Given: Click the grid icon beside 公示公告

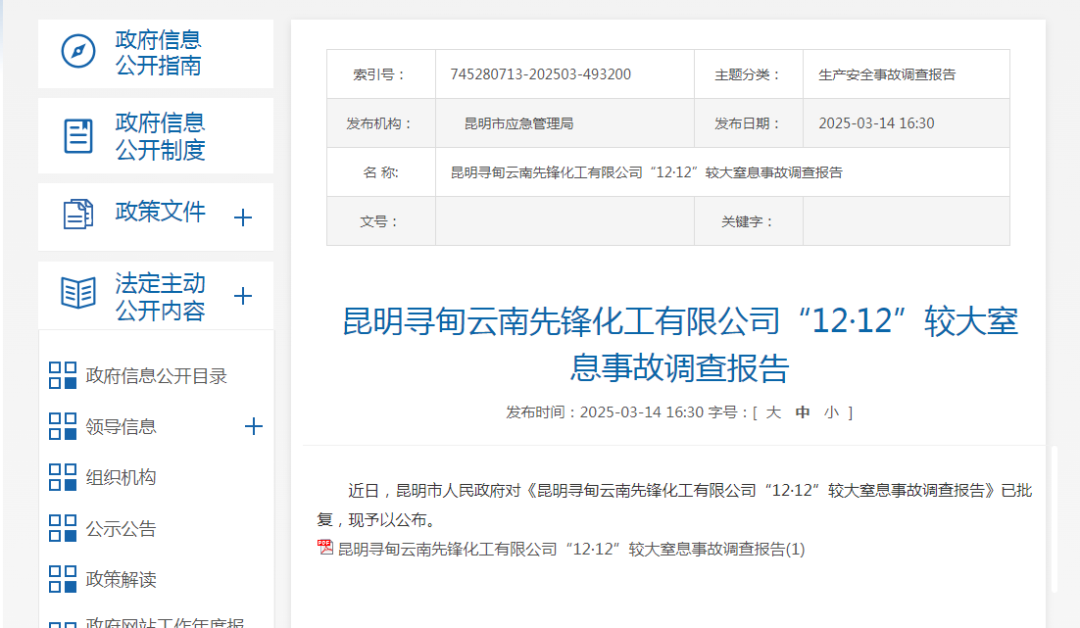Looking at the screenshot, I should point(63,529).
